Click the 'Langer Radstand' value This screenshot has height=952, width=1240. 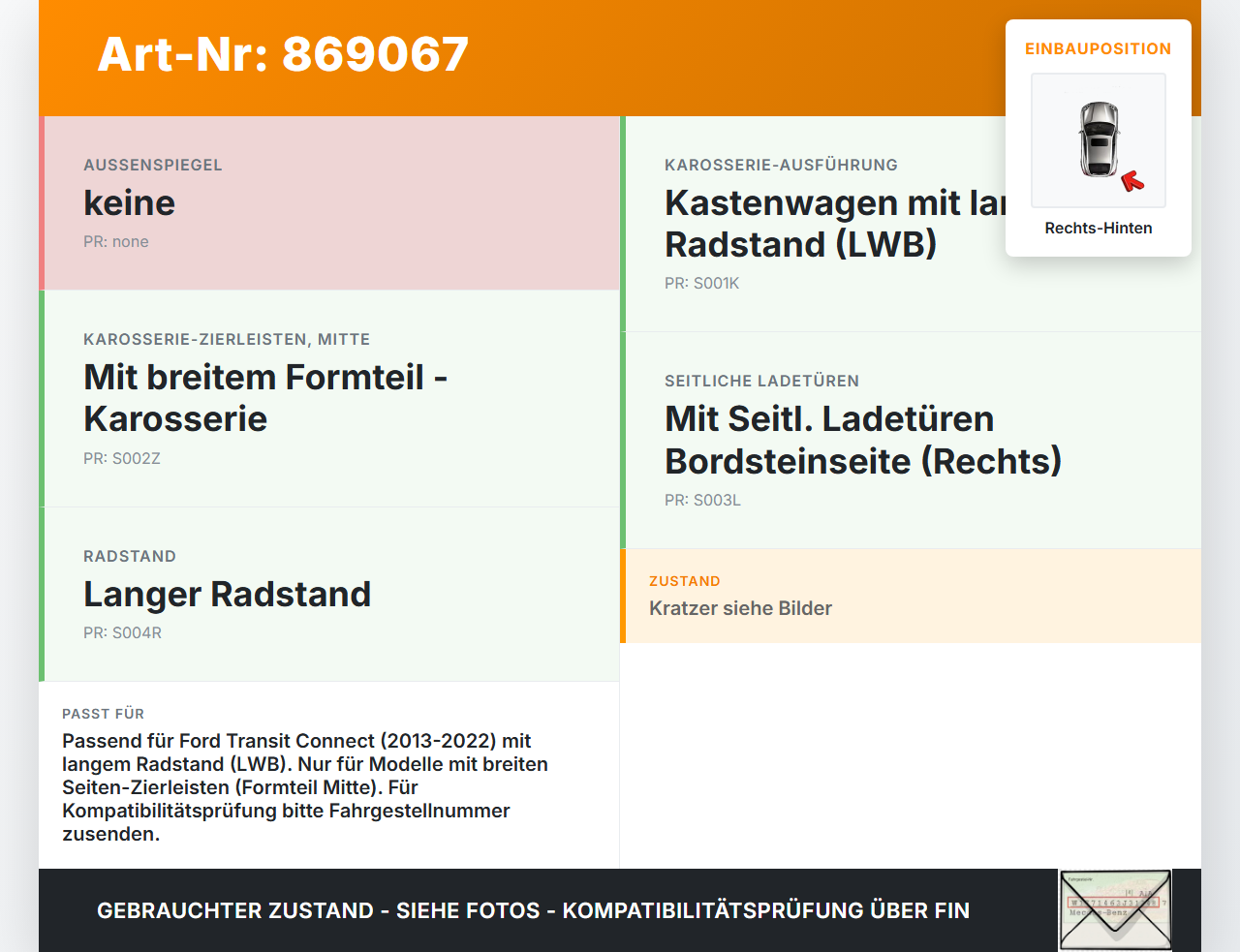point(227,594)
